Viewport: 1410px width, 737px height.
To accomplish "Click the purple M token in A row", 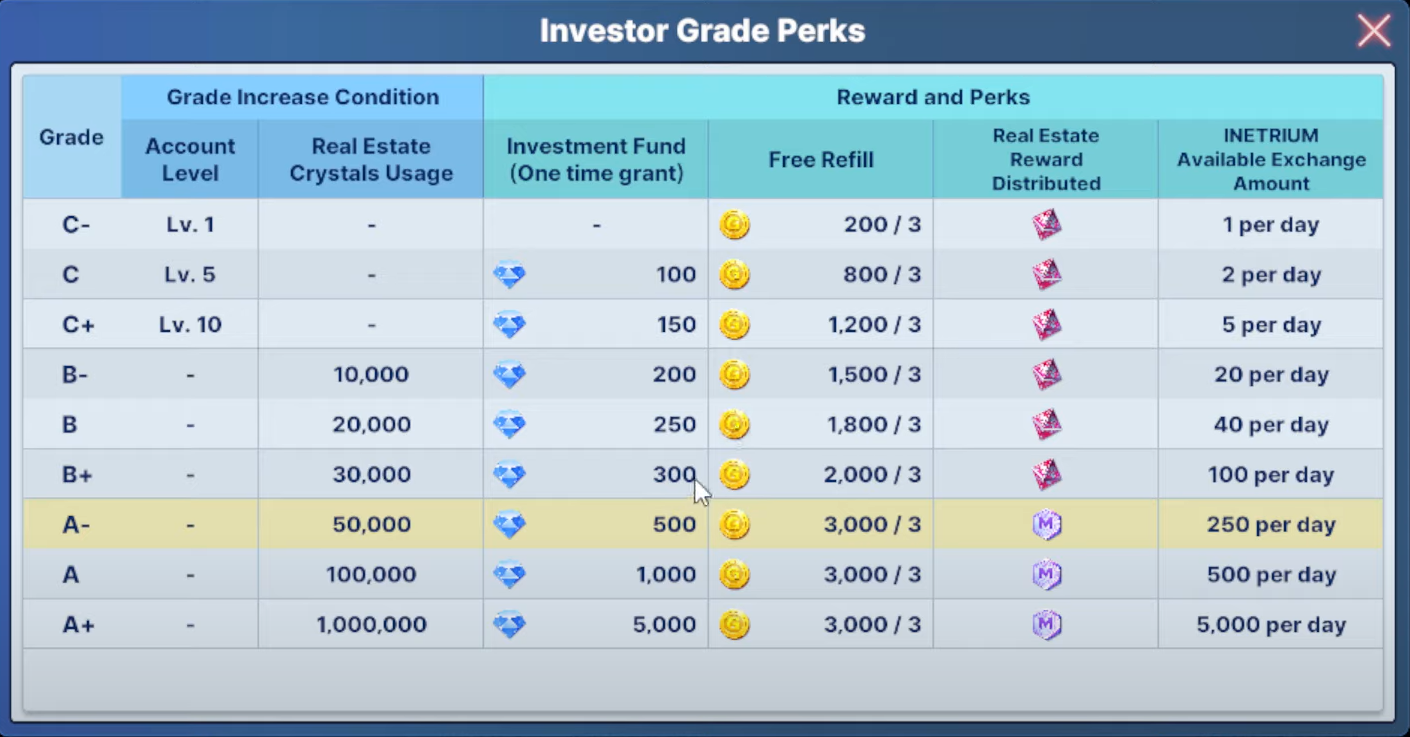I will (x=1046, y=574).
